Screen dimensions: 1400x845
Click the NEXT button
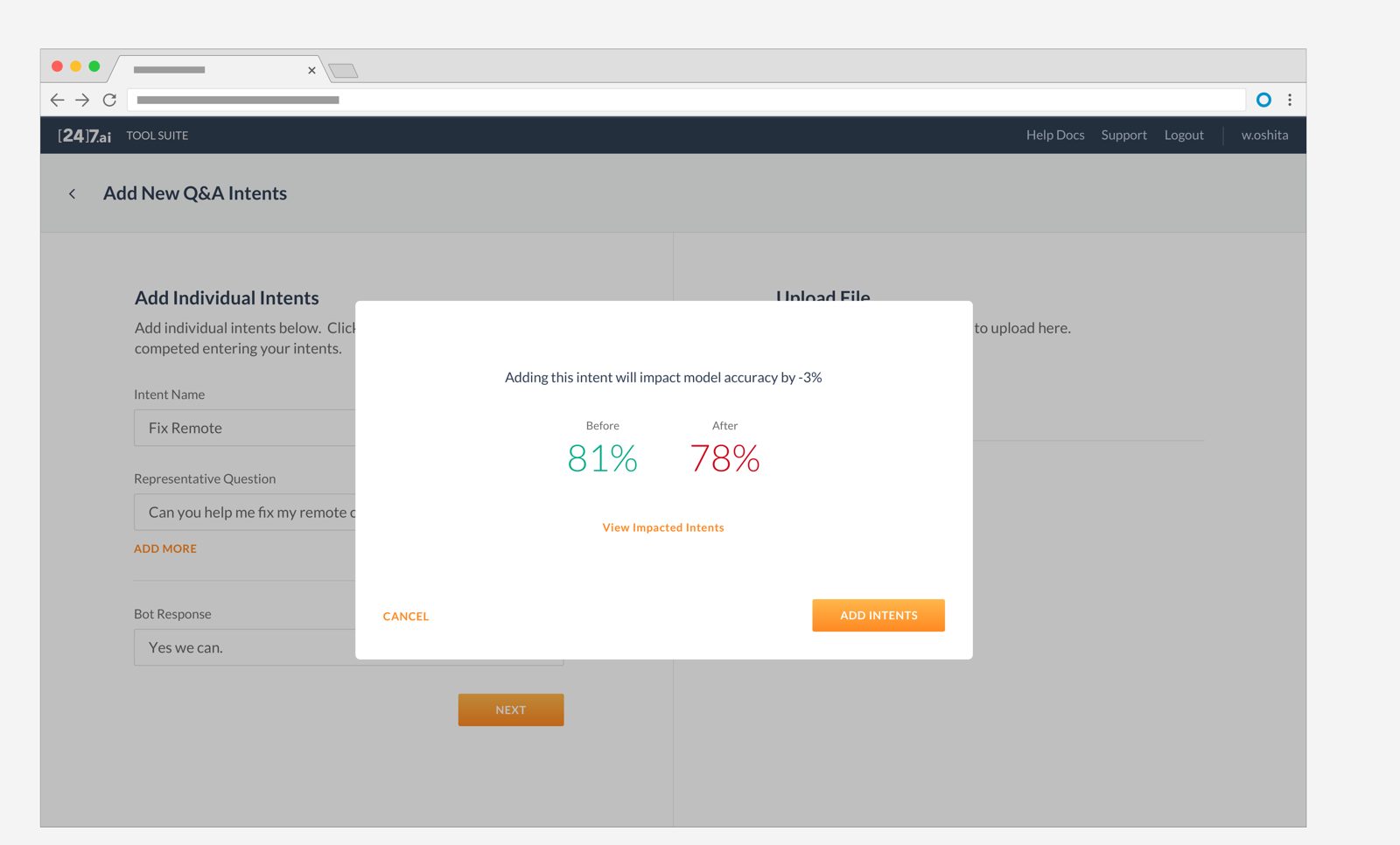[511, 709]
